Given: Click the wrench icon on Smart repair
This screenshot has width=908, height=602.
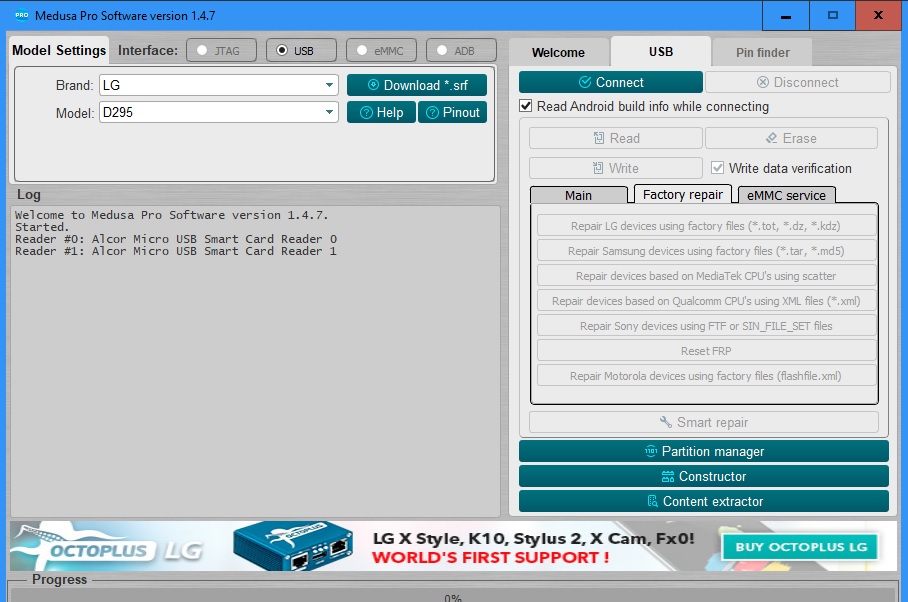Looking at the screenshot, I should (x=665, y=422).
